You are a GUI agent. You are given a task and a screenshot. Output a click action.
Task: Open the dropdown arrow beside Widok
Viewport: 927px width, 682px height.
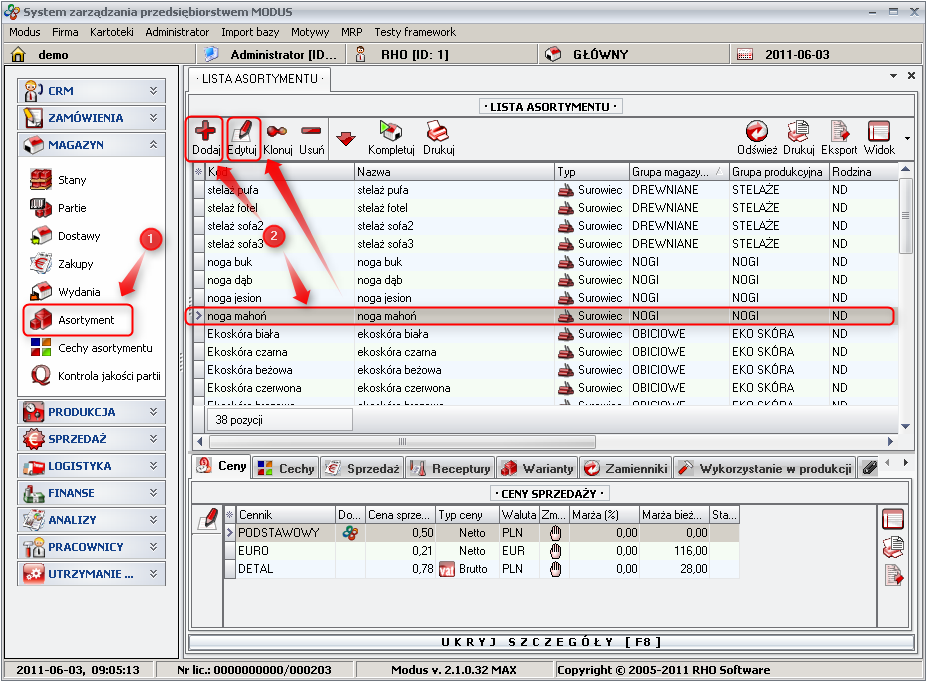pyautogui.click(x=907, y=138)
